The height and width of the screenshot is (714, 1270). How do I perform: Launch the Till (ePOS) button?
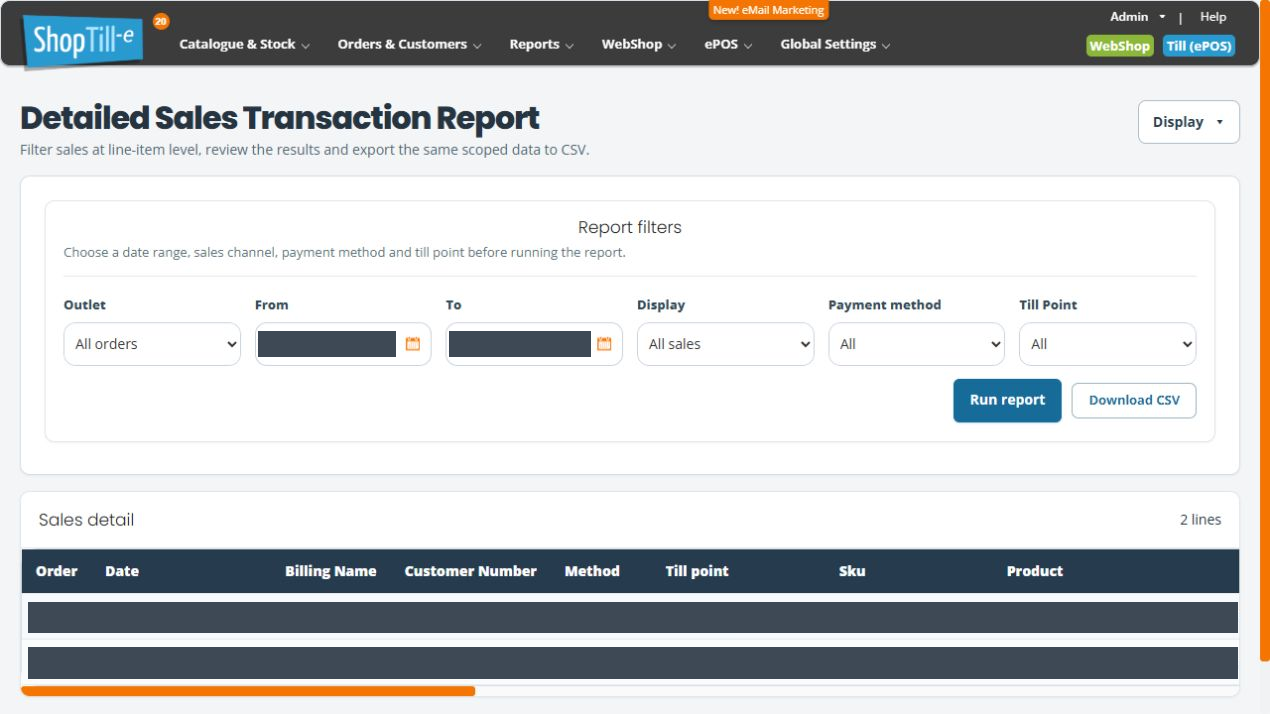click(x=1199, y=46)
